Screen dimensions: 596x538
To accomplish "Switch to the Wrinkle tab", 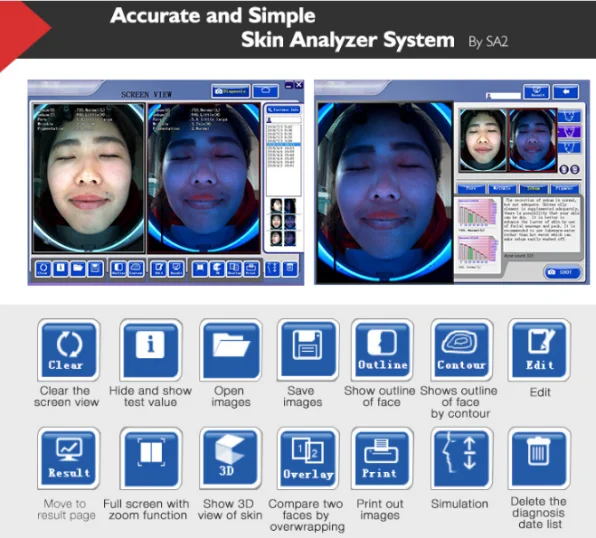I will click(x=502, y=189).
